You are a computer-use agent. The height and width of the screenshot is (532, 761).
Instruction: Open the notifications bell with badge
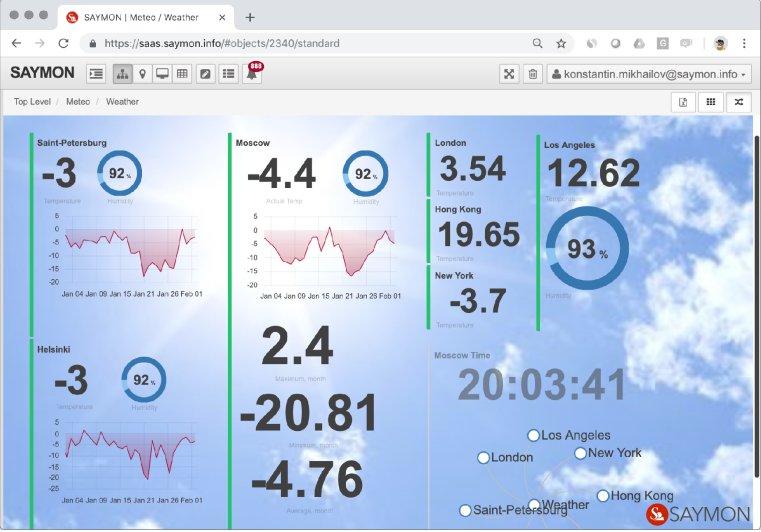(x=252, y=73)
